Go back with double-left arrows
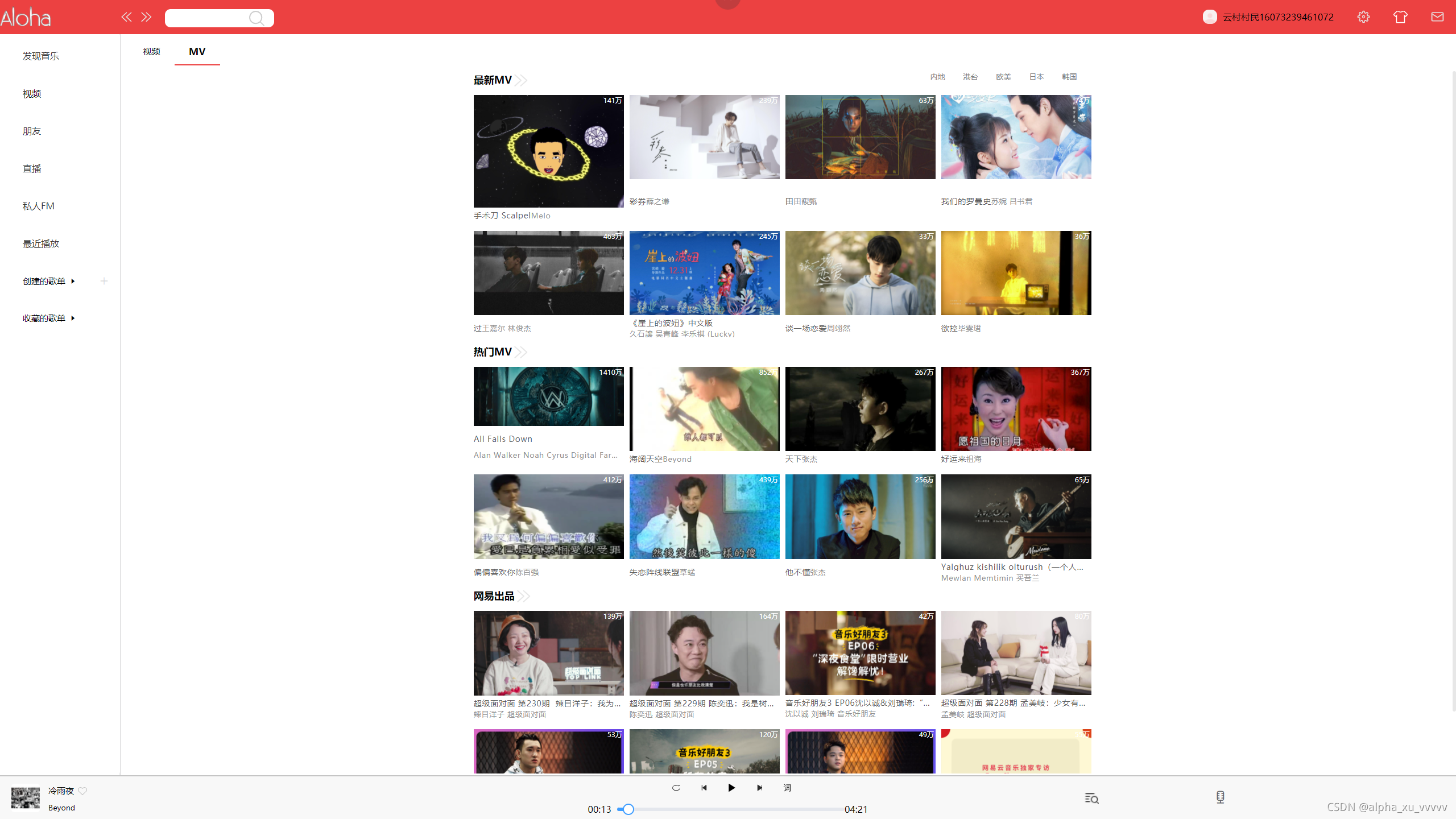 pyautogui.click(x=126, y=17)
